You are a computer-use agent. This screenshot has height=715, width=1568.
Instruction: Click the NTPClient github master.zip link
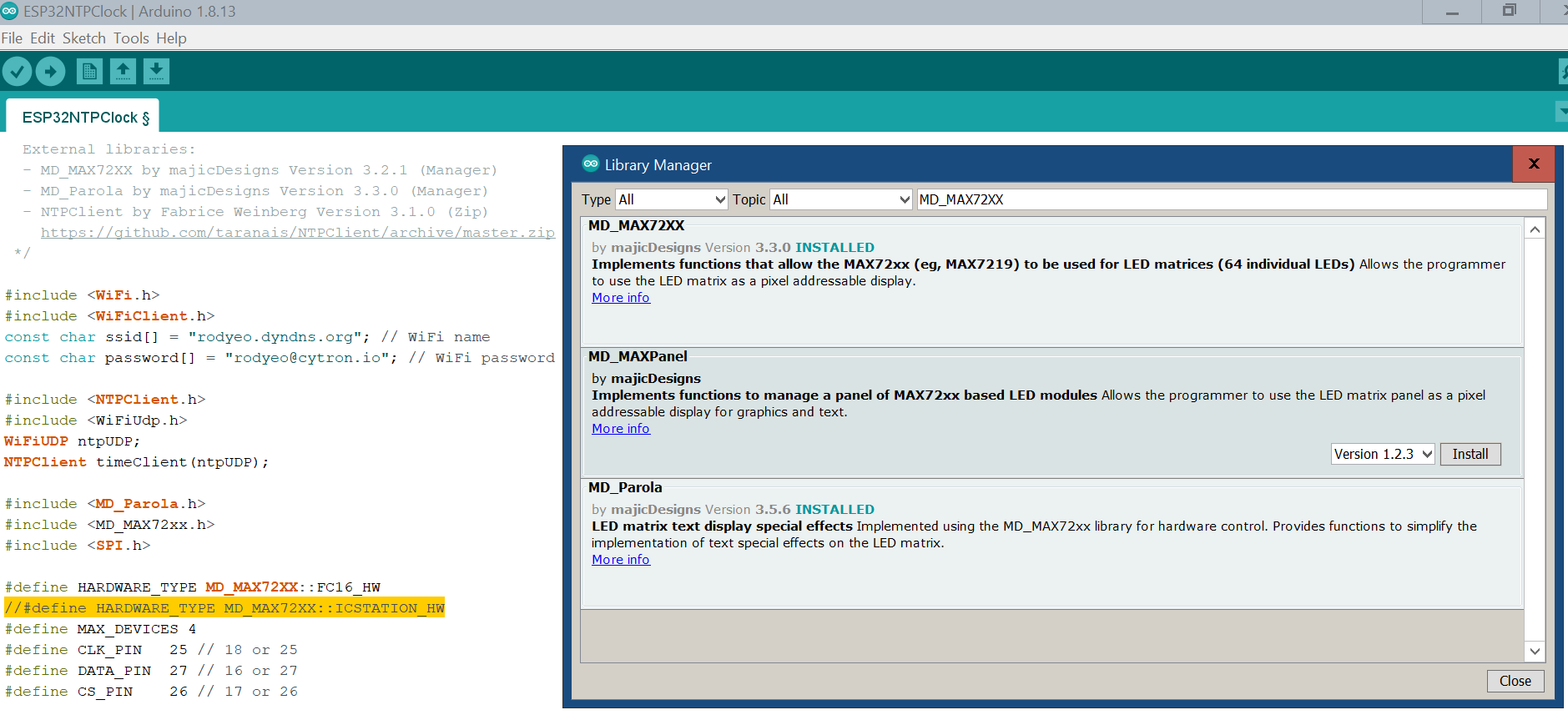[x=298, y=233]
